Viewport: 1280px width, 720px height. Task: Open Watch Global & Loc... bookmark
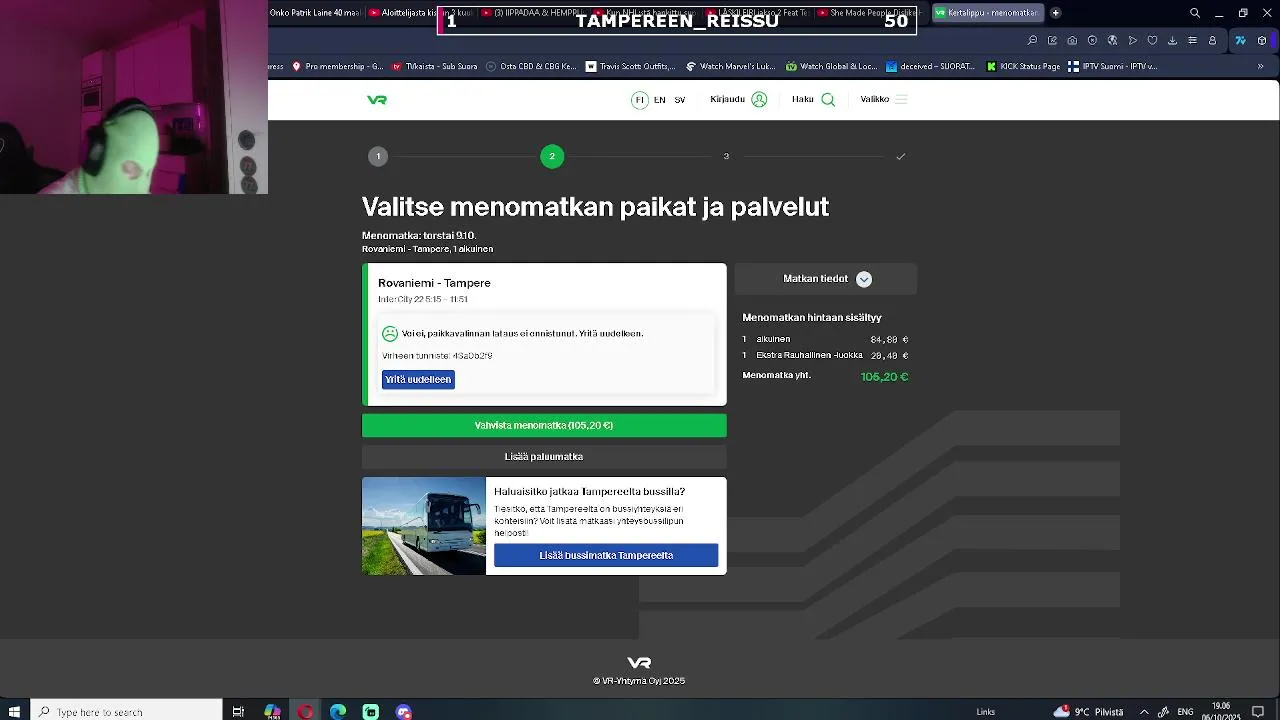pyautogui.click(x=831, y=67)
